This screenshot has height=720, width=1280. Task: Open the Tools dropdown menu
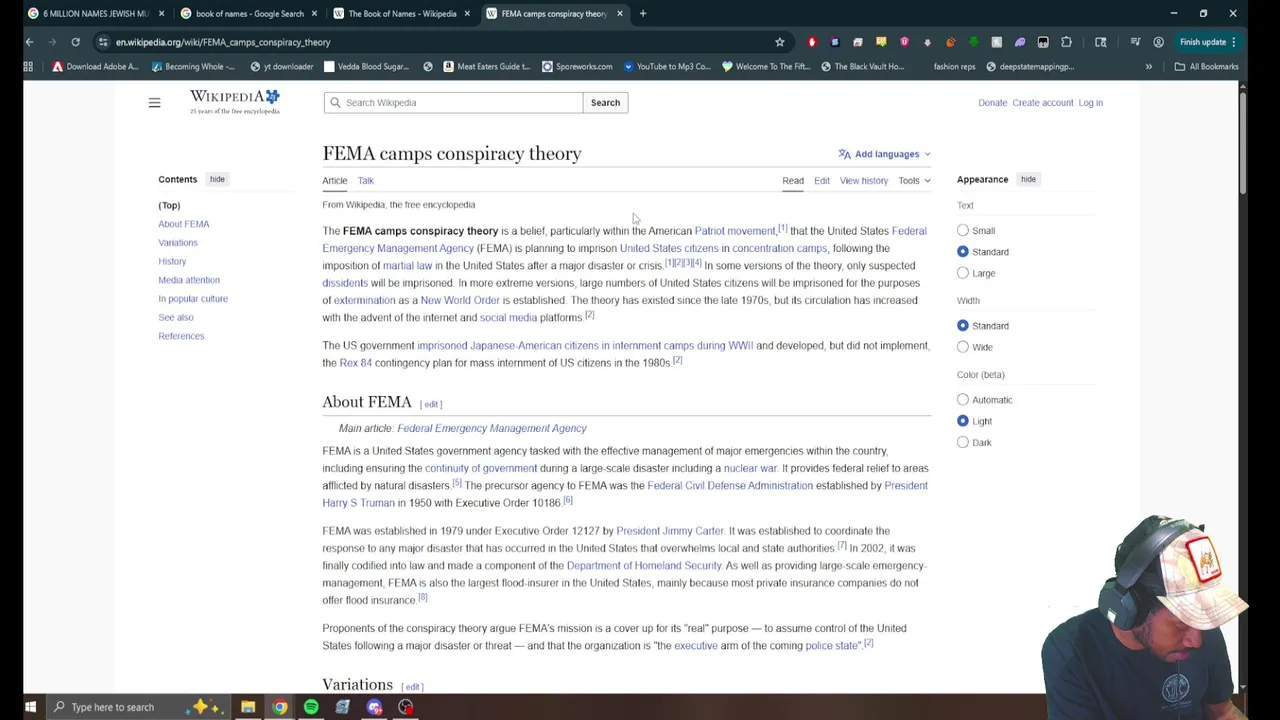(914, 181)
